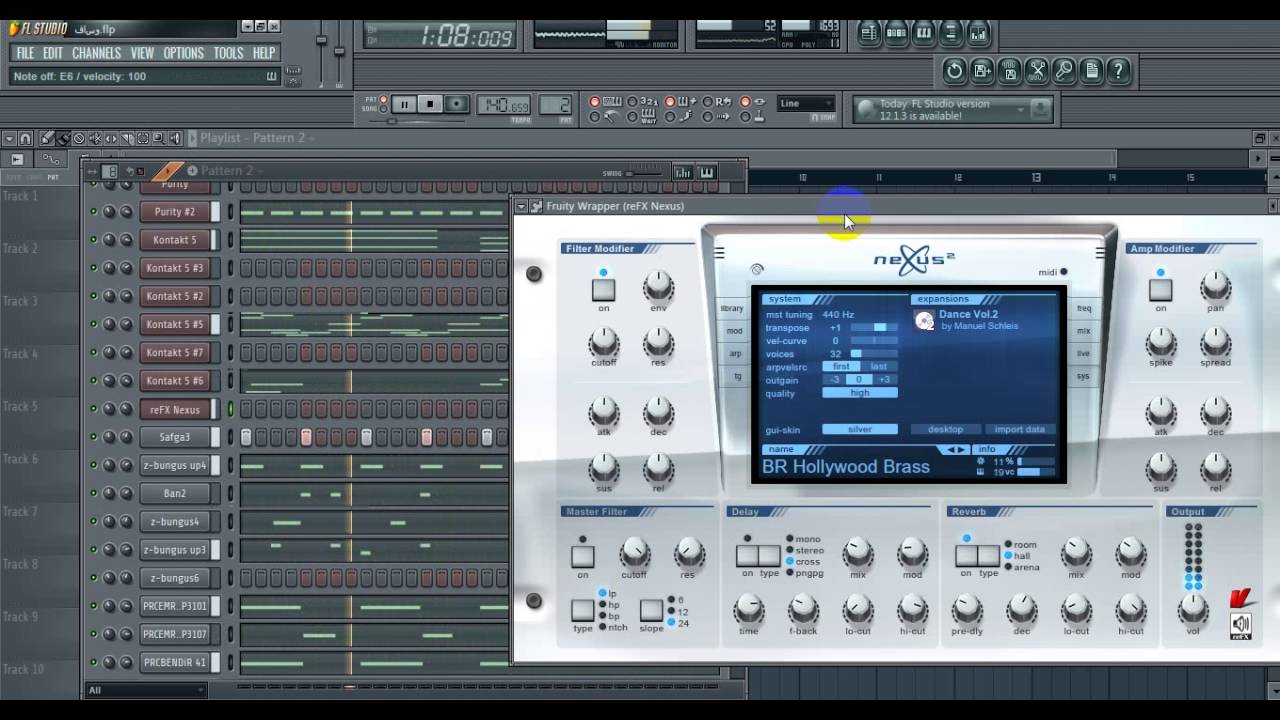Viewport: 1280px width, 720px height.
Task: View project info document icon
Action: tap(1092, 70)
